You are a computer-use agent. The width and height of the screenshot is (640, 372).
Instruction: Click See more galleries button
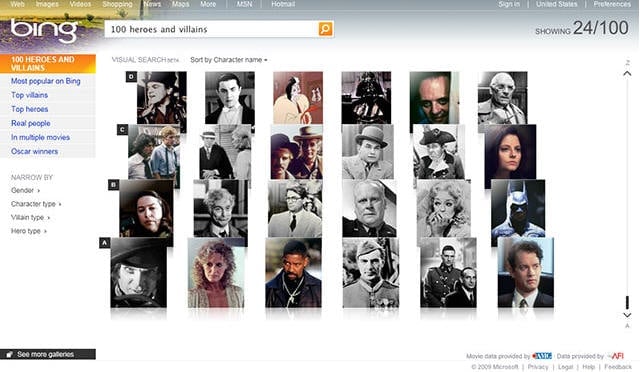48,354
